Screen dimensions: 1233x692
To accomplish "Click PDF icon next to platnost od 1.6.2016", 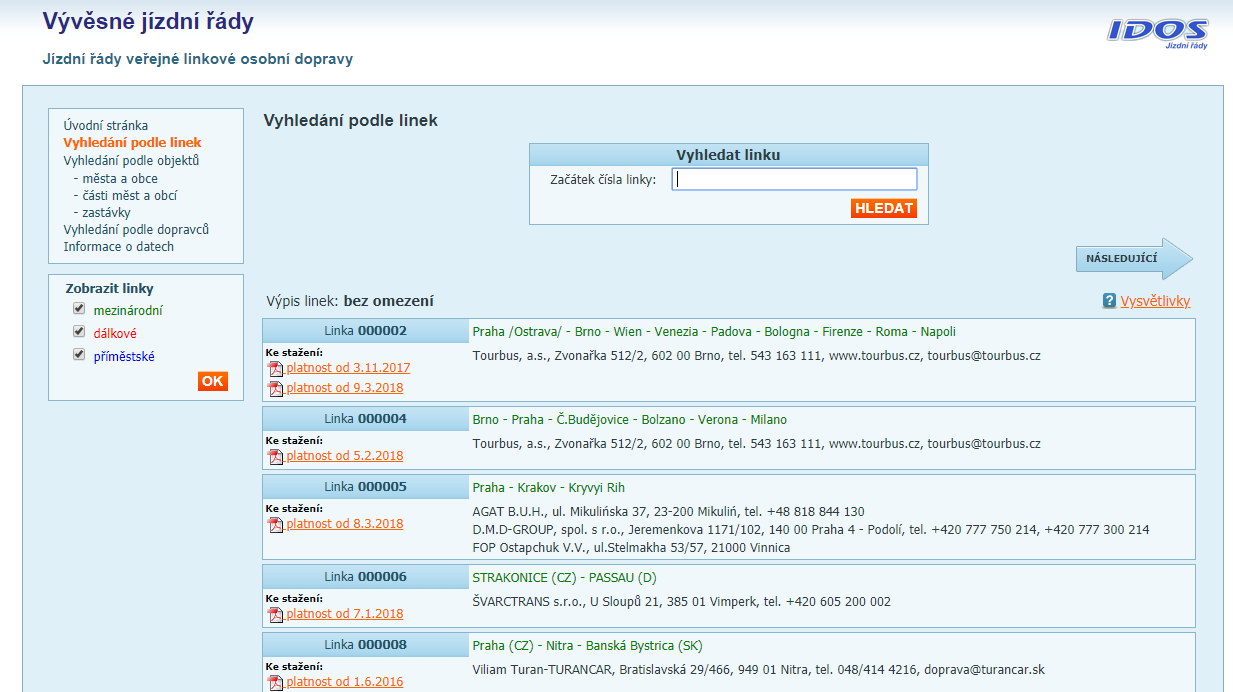I will click(x=276, y=682).
